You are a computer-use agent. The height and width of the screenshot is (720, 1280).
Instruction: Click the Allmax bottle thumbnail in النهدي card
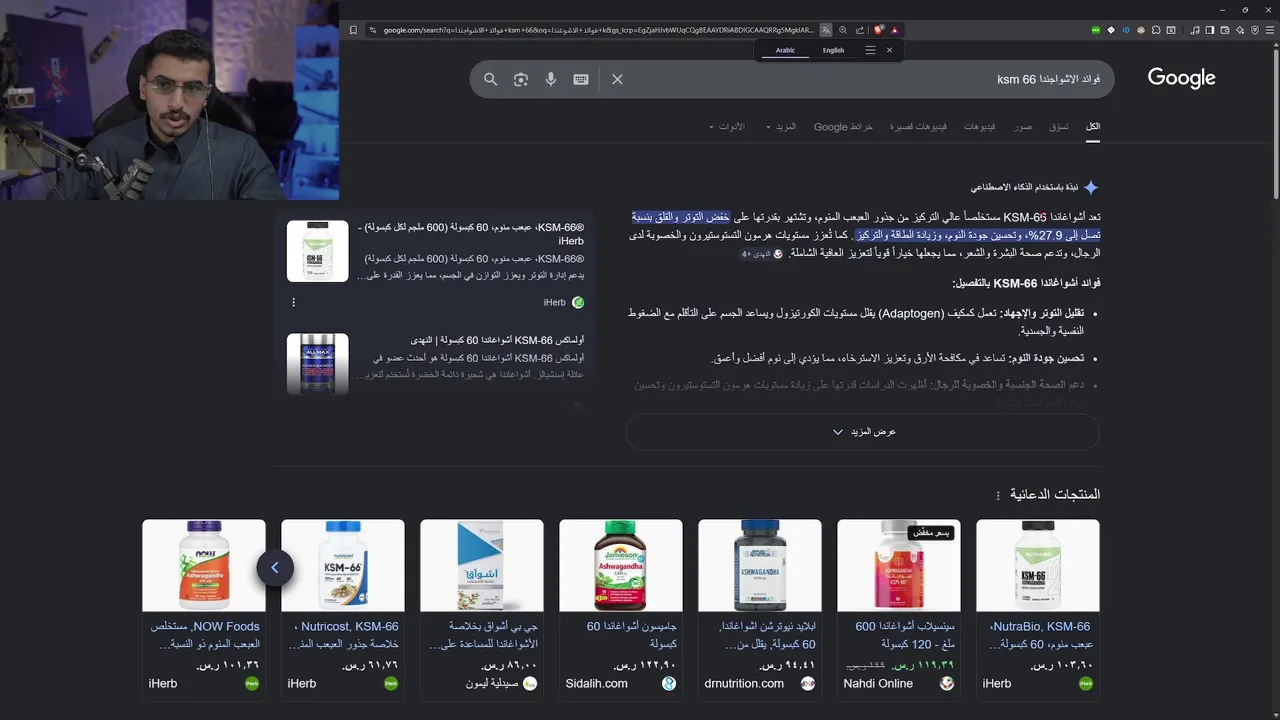point(318,363)
